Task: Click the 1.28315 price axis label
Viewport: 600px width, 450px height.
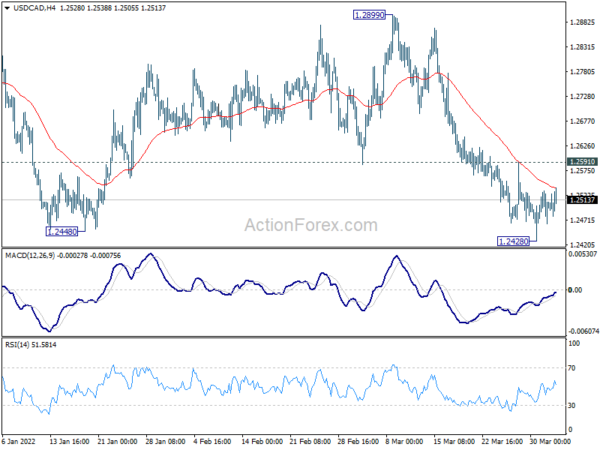Action: pyautogui.click(x=582, y=47)
